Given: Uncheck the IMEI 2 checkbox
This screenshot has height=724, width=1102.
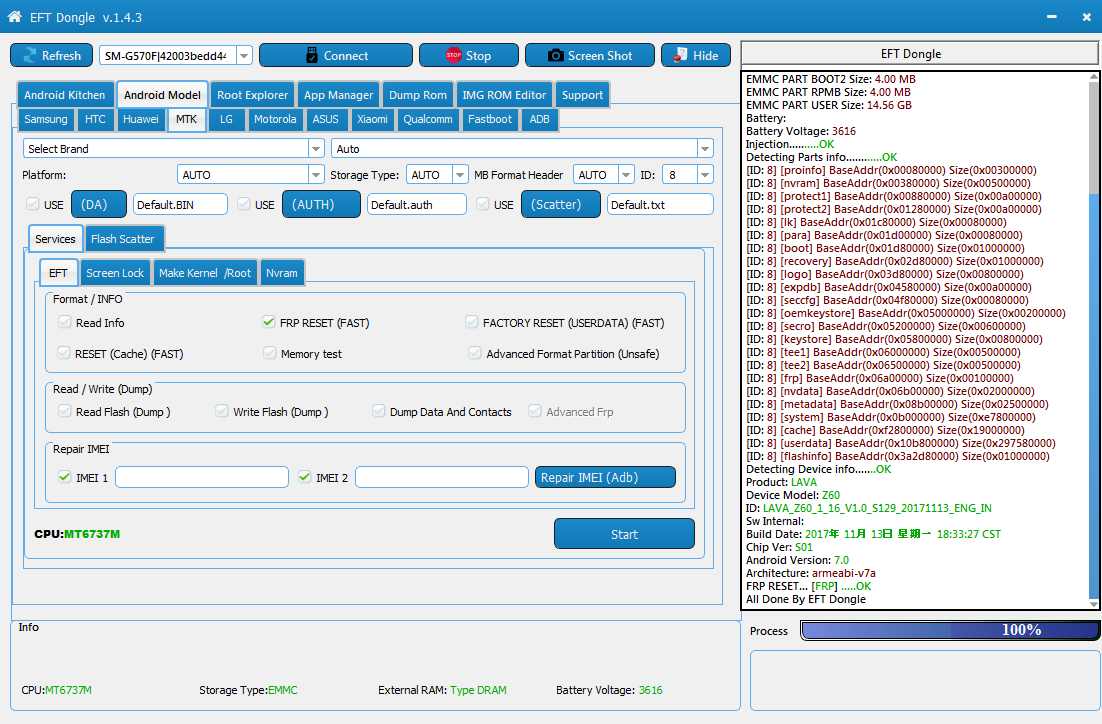Looking at the screenshot, I should [304, 477].
